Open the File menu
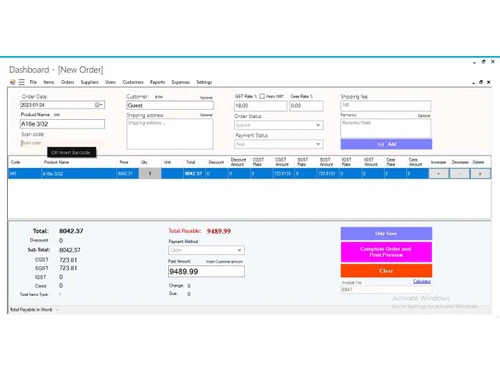Viewport: 500px width, 375px height. click(33, 82)
